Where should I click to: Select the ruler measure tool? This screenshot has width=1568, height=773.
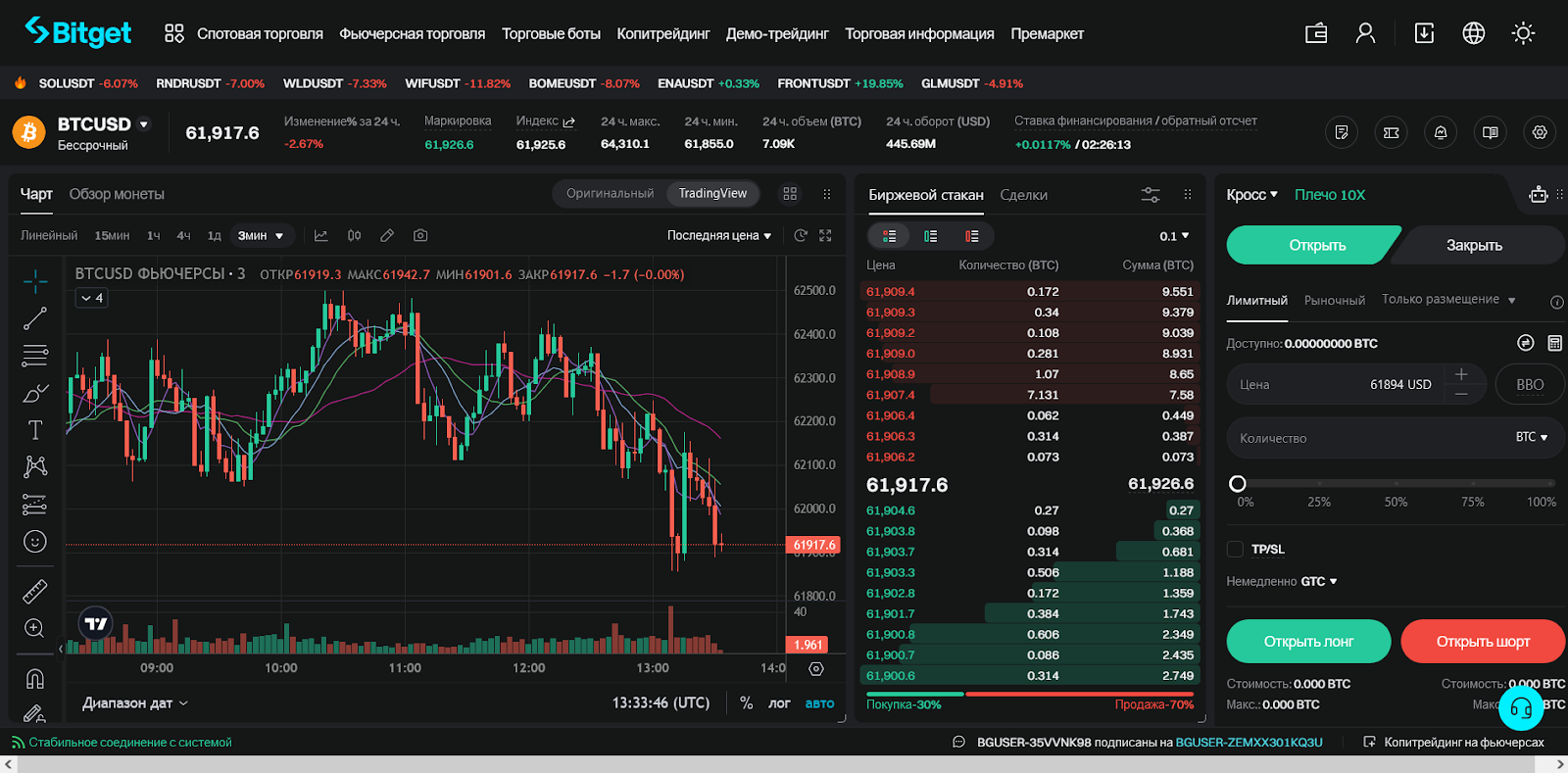(x=35, y=592)
